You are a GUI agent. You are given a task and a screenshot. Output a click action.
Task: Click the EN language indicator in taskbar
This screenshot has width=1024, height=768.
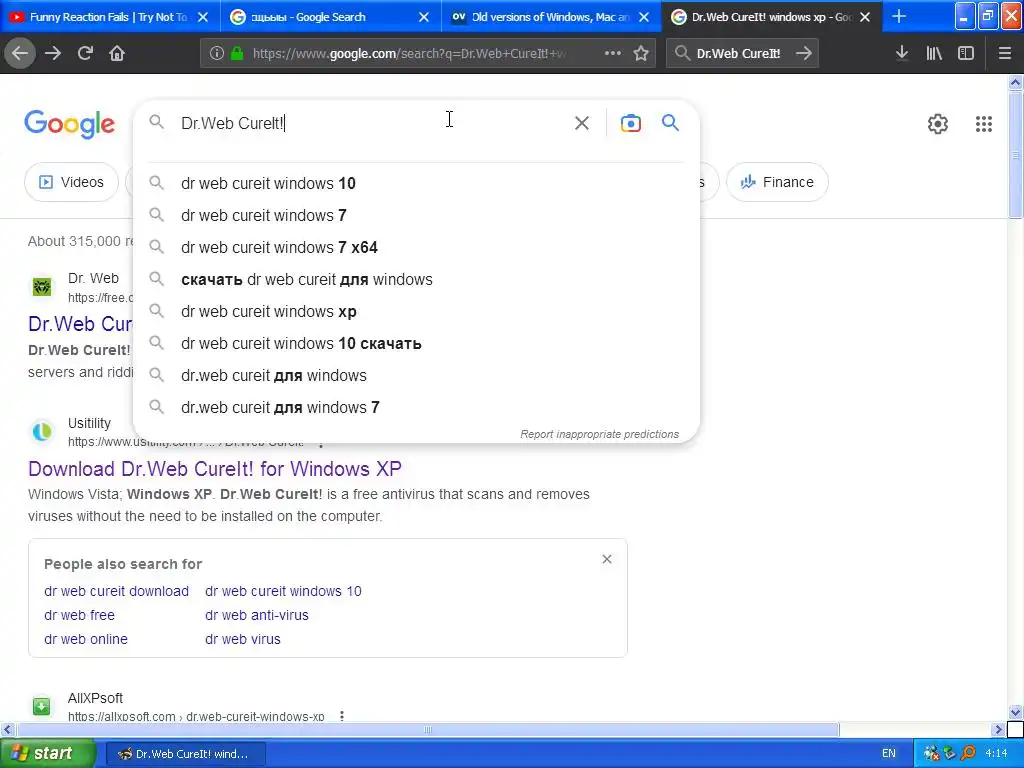[x=889, y=753]
